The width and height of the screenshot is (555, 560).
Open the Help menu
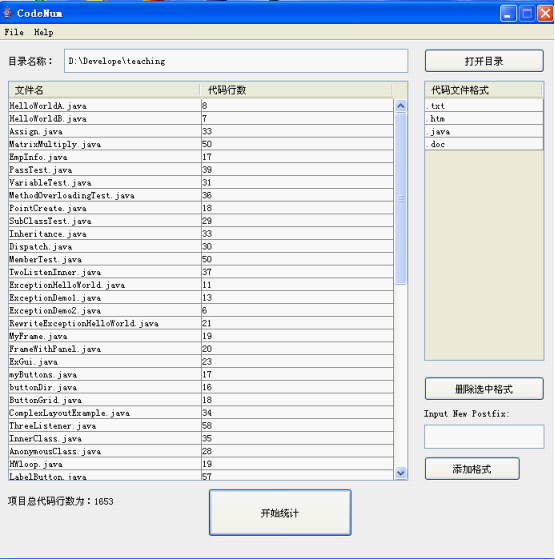coord(44,32)
